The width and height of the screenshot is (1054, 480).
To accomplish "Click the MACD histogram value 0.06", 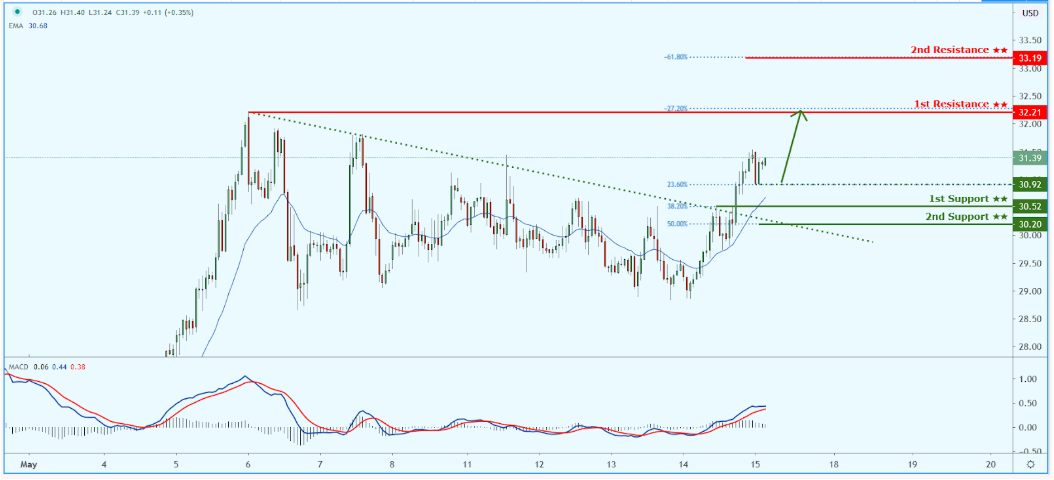I will [x=42, y=367].
